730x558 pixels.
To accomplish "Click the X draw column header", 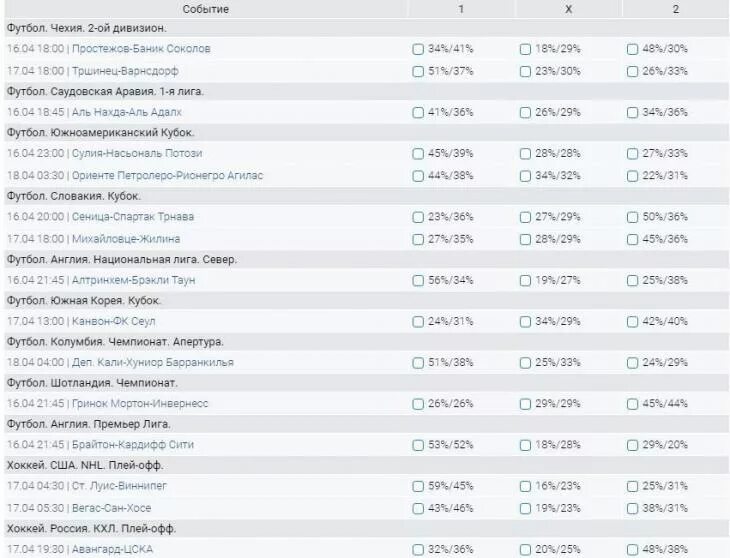I will point(568,9).
